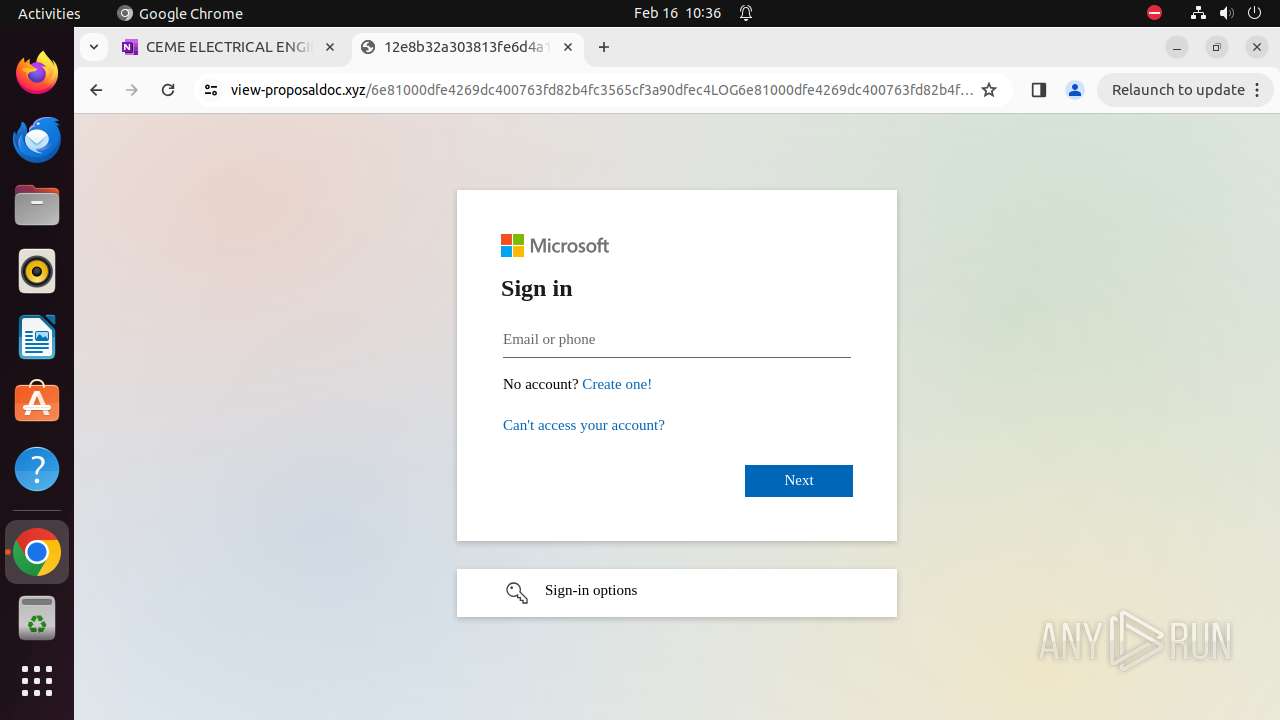Toggle Chrome side panel icon
Viewport: 1280px width, 720px height.
pos(1038,90)
